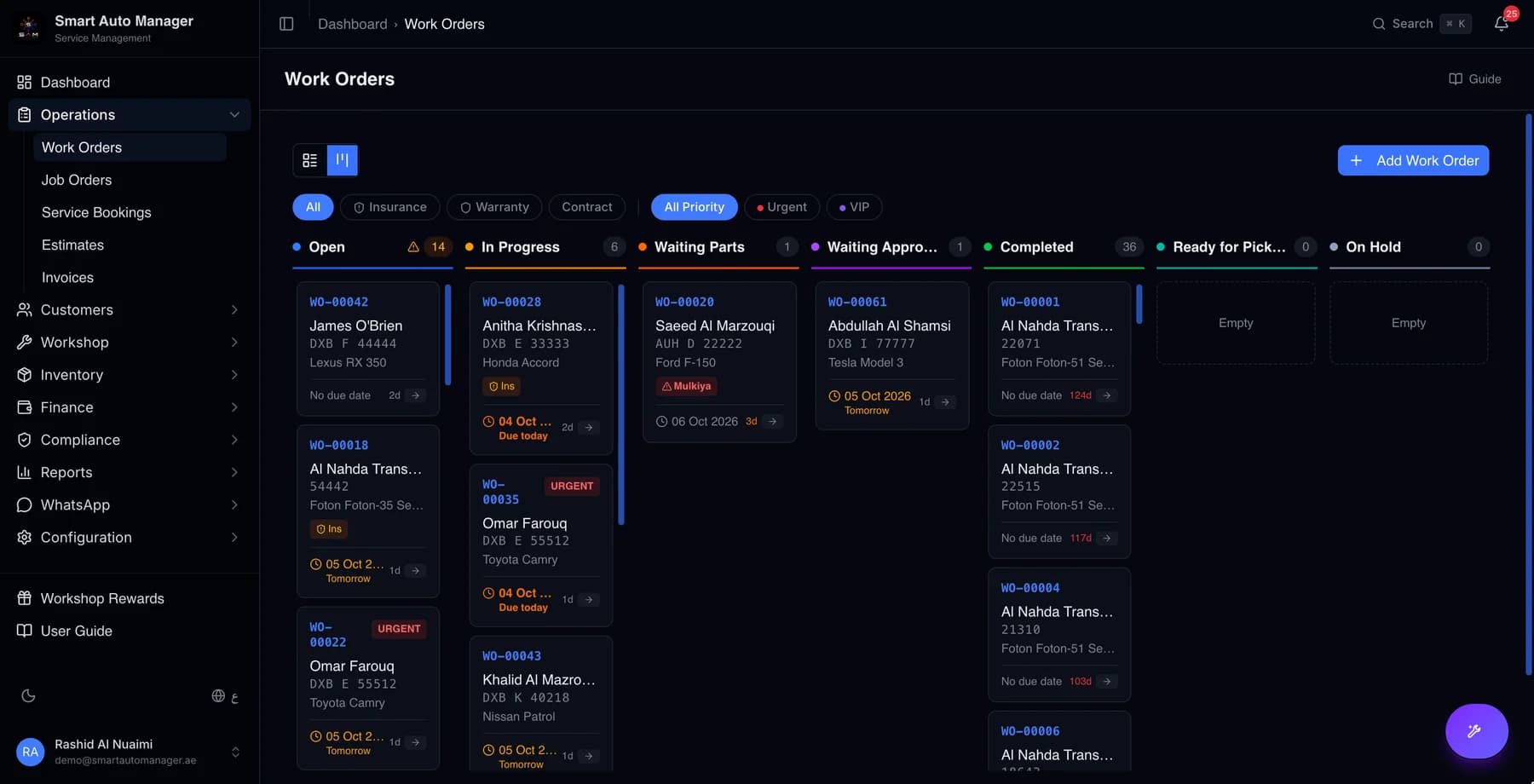Toggle dark mode moon icon
The image size is (1534, 784).
pos(28,696)
